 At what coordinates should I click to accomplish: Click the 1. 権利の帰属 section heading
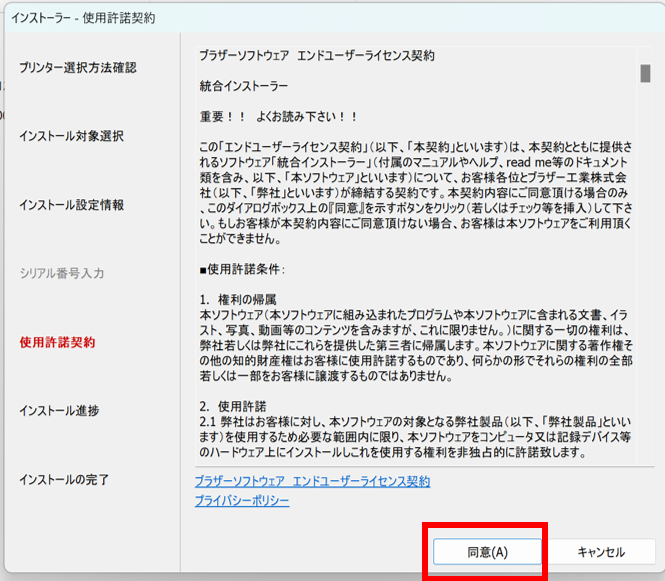pos(238,300)
